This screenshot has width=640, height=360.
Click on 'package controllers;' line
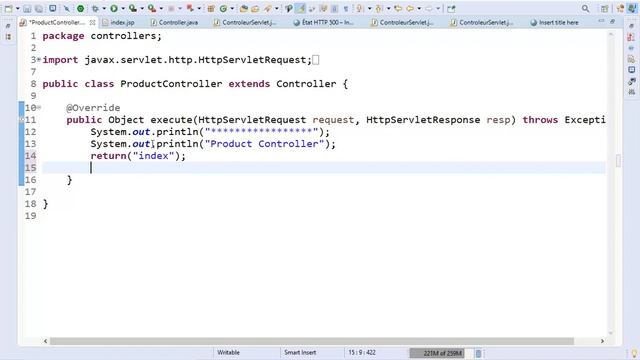(x=102, y=36)
